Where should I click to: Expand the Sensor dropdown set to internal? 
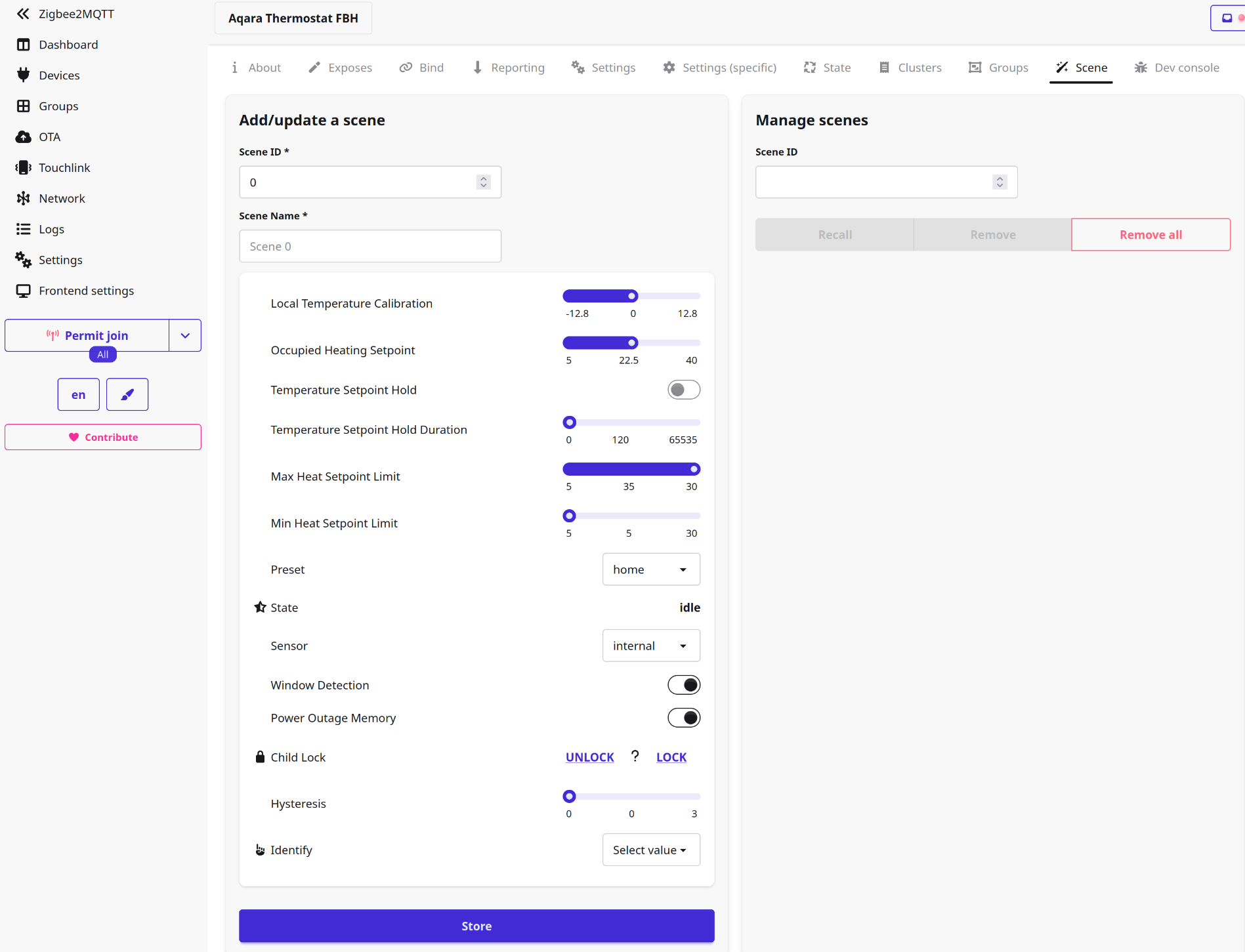click(650, 646)
